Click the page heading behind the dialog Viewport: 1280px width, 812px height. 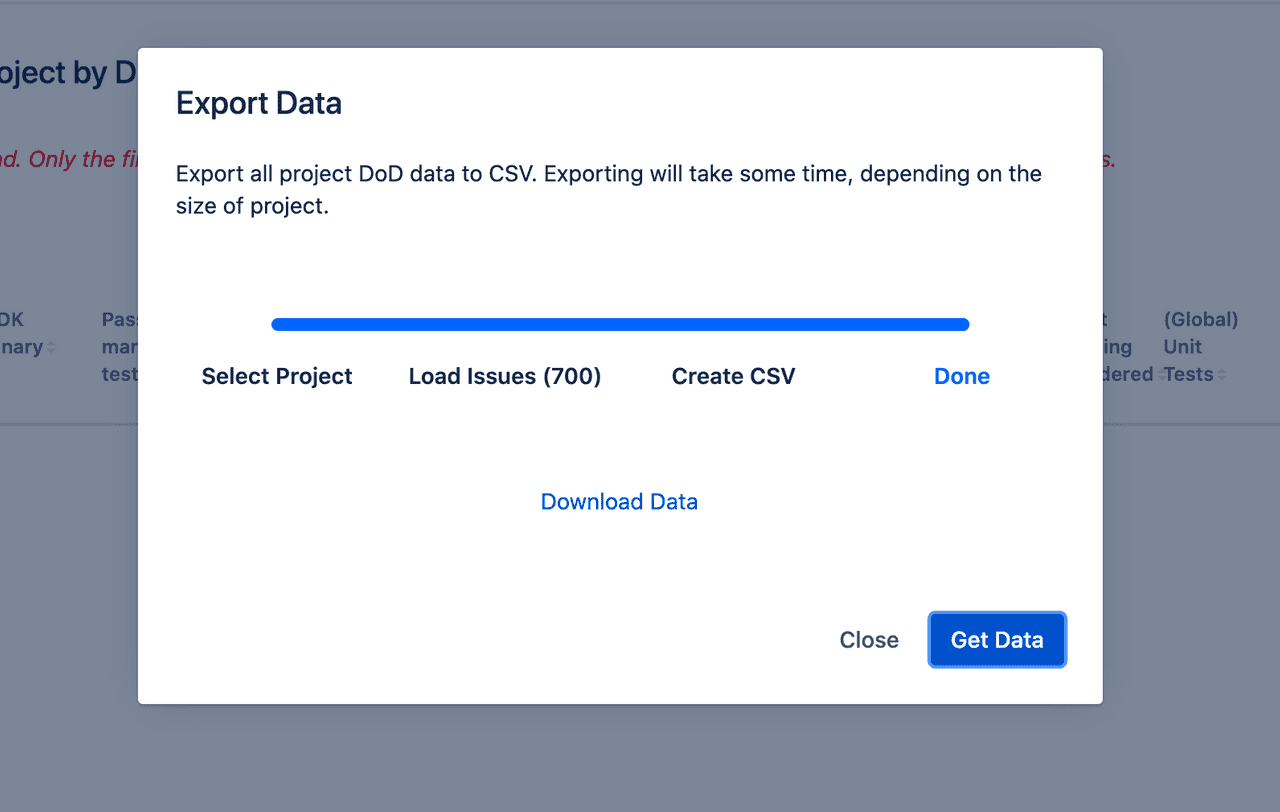click(69, 73)
